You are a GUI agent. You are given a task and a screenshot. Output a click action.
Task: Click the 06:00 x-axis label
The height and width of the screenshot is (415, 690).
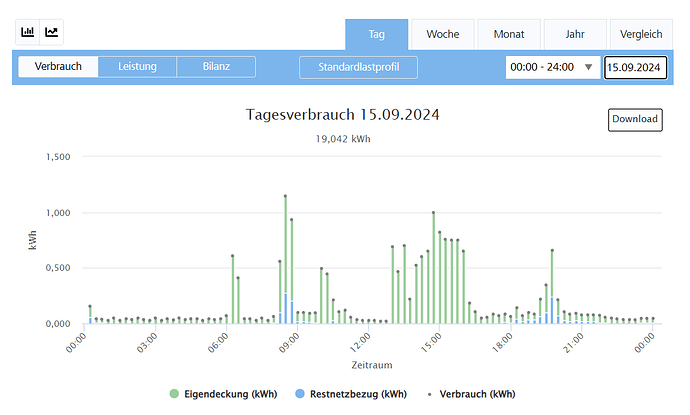(x=218, y=343)
